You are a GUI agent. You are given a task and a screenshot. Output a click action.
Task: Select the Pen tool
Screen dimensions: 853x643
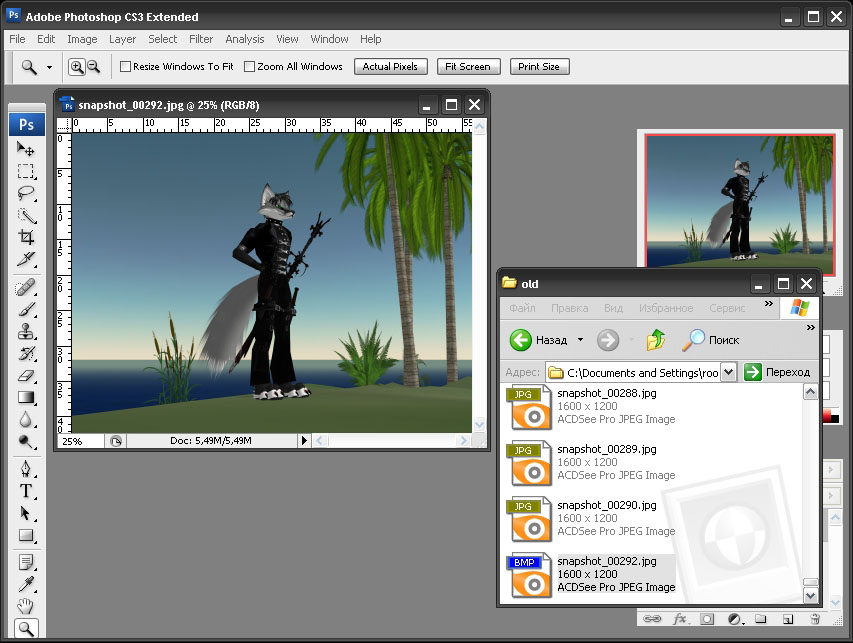pos(26,468)
